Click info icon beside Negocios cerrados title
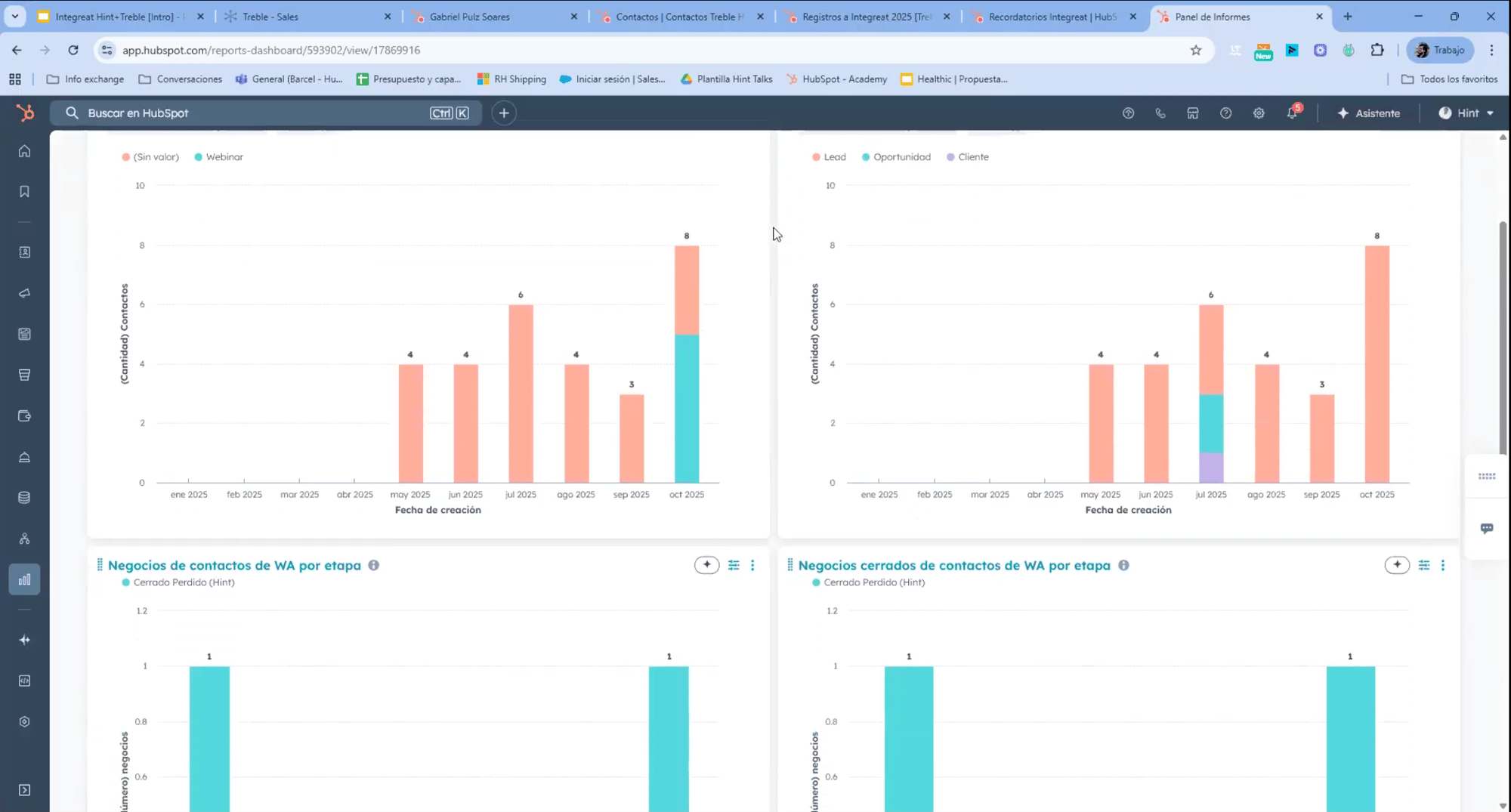 click(1123, 565)
